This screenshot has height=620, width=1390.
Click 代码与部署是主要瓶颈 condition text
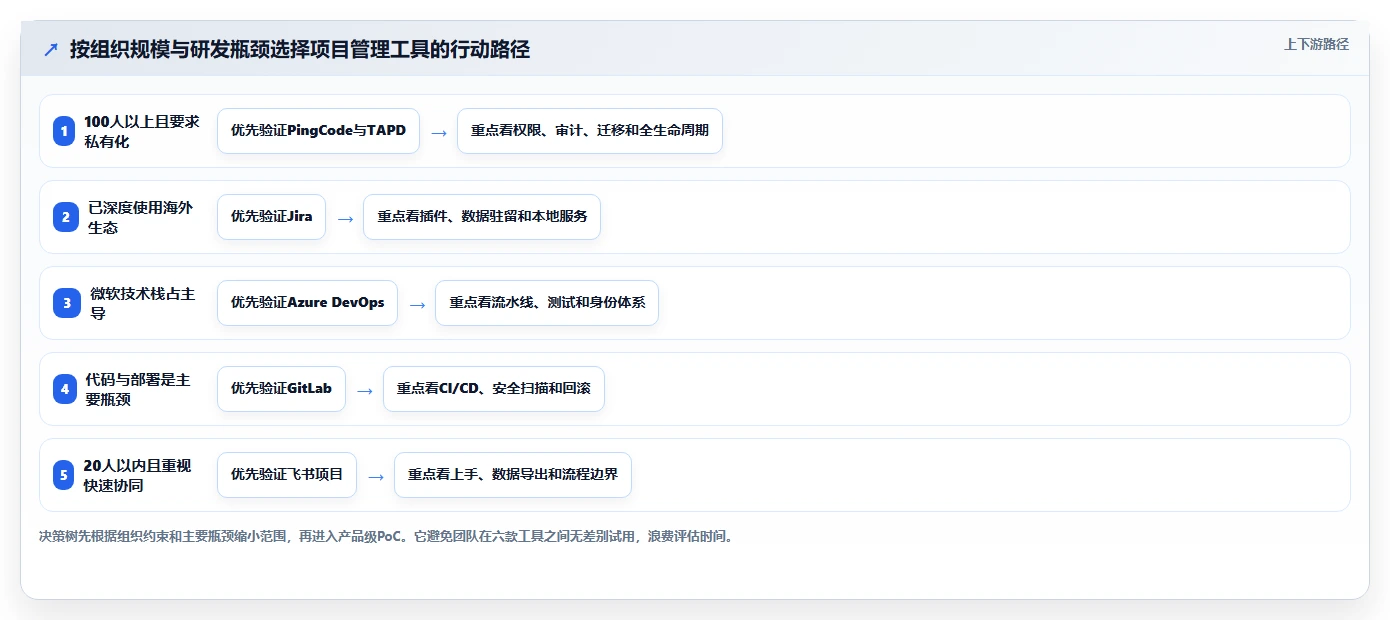pyautogui.click(x=138, y=389)
